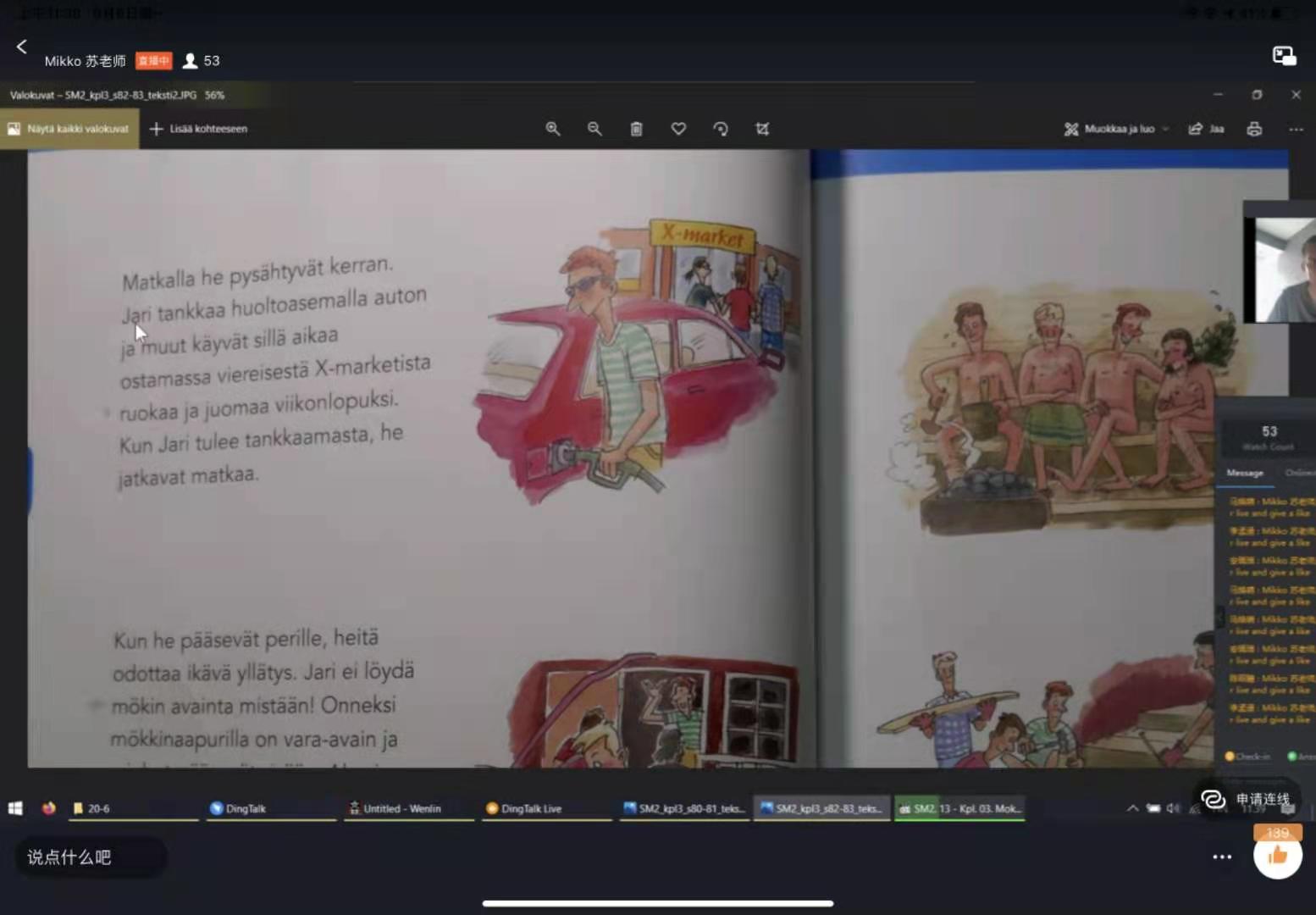Open the 20-6 folder taskbar item
The height and width of the screenshot is (915, 1316).
pos(132,808)
